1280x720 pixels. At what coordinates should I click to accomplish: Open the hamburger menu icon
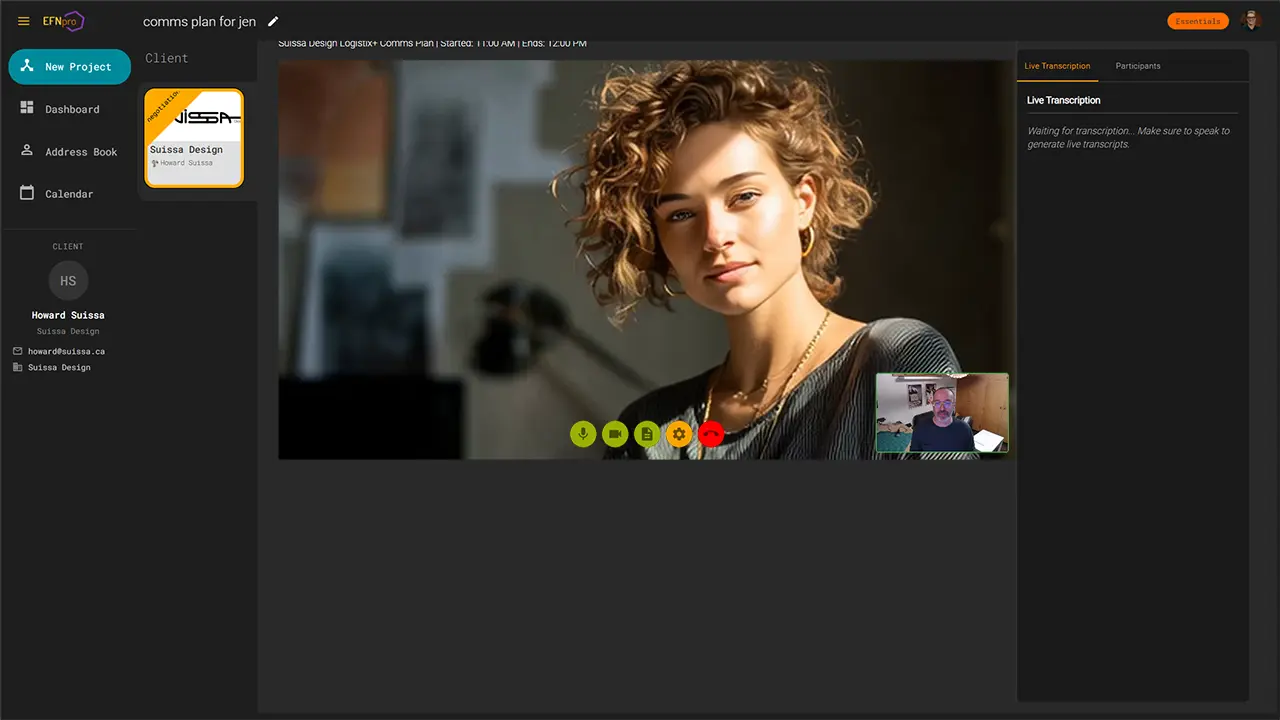(x=24, y=21)
